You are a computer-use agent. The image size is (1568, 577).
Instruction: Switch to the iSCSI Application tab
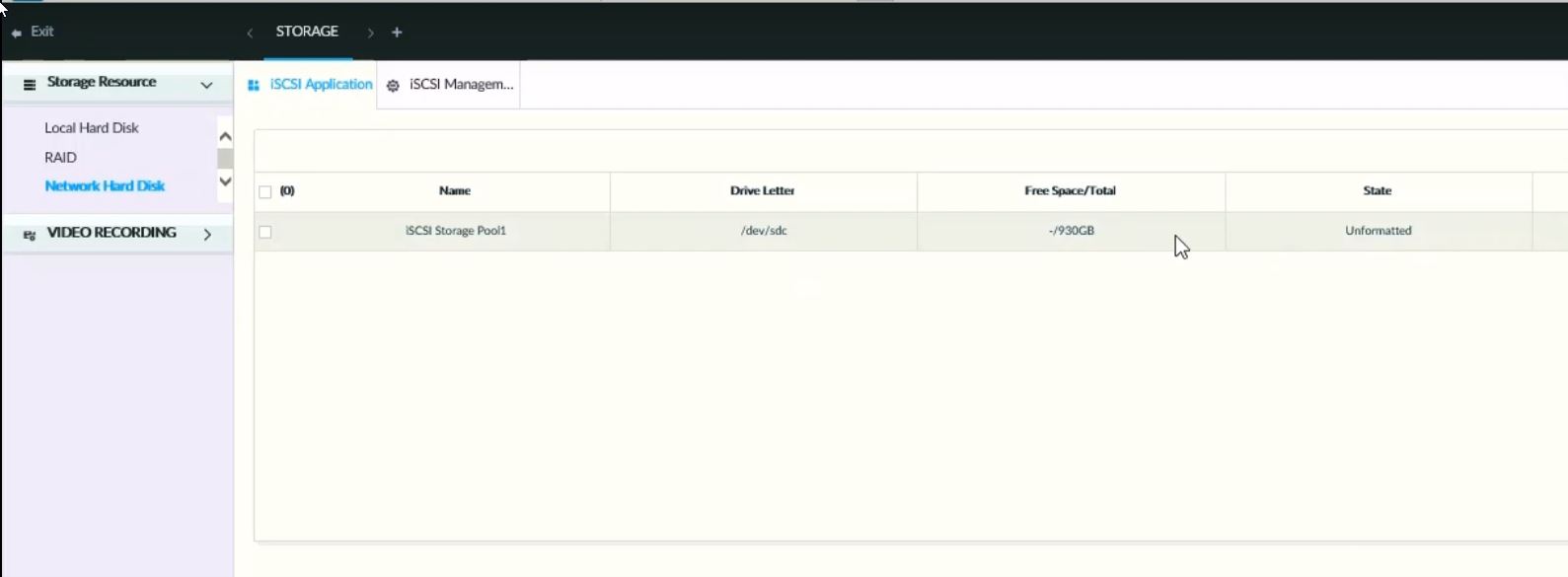pos(310,85)
